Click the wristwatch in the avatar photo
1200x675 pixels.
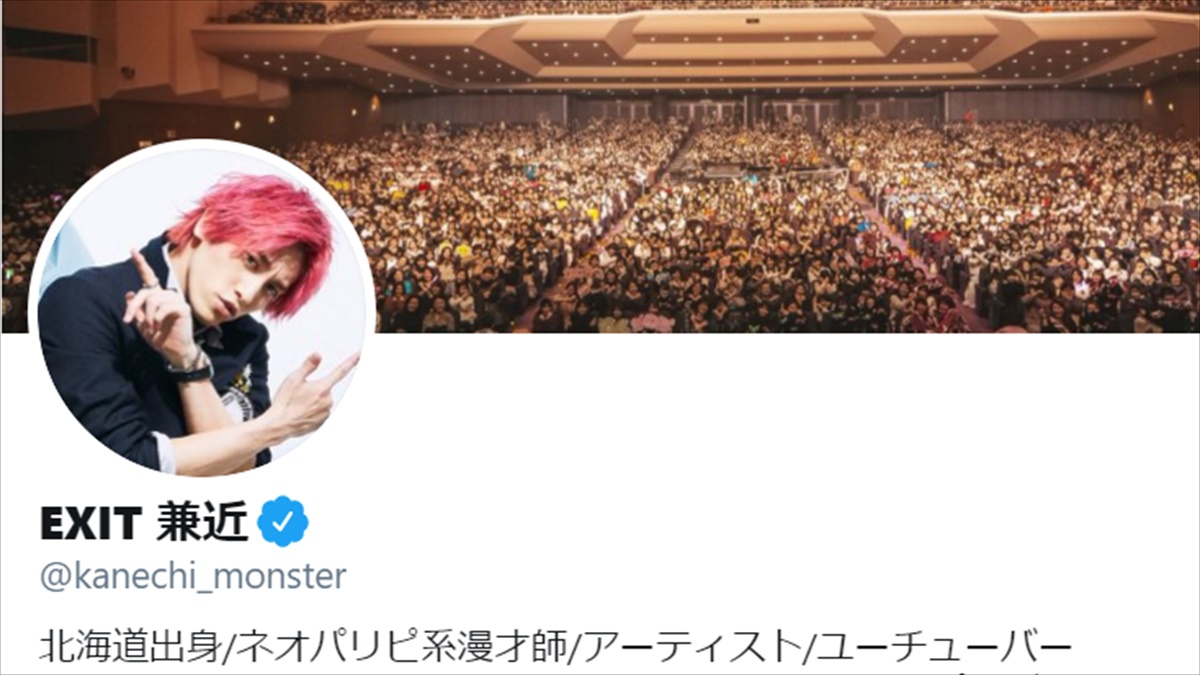click(x=190, y=367)
